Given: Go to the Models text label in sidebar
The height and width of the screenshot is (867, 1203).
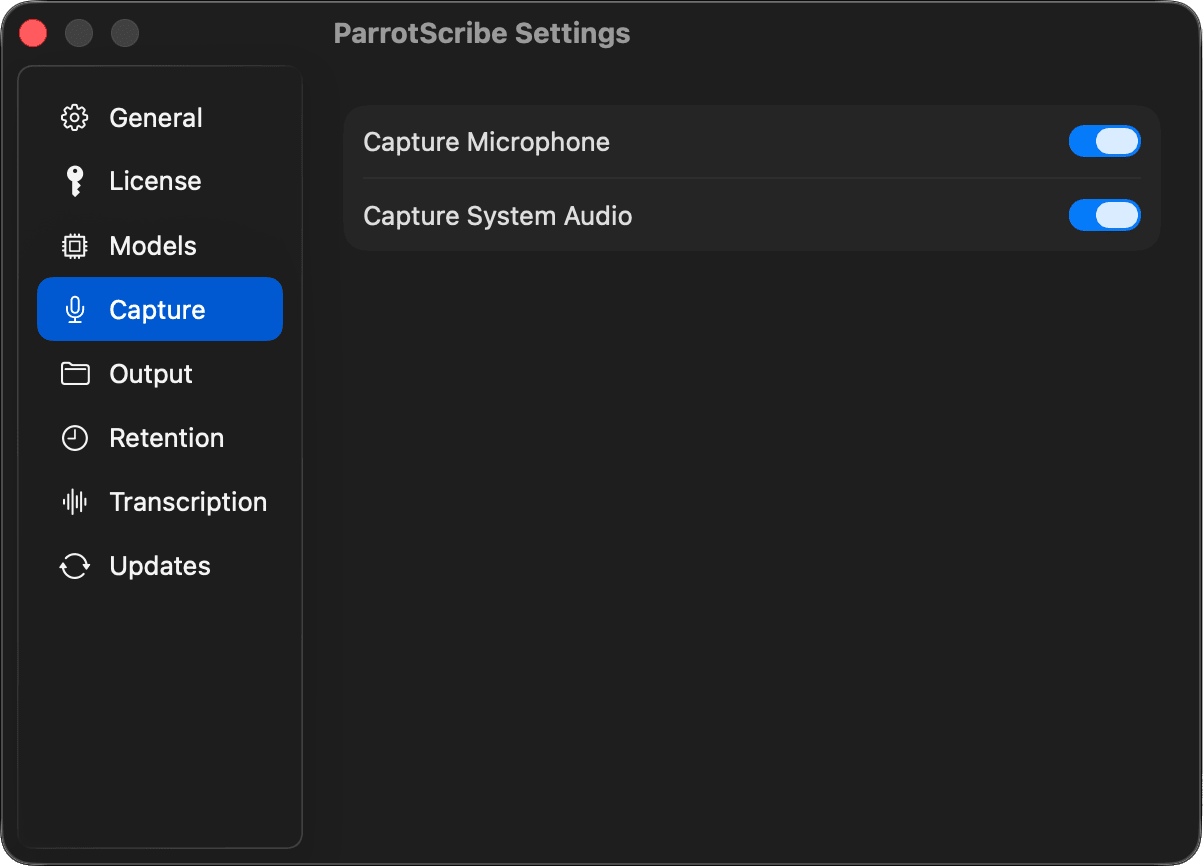Looking at the screenshot, I should [153, 246].
